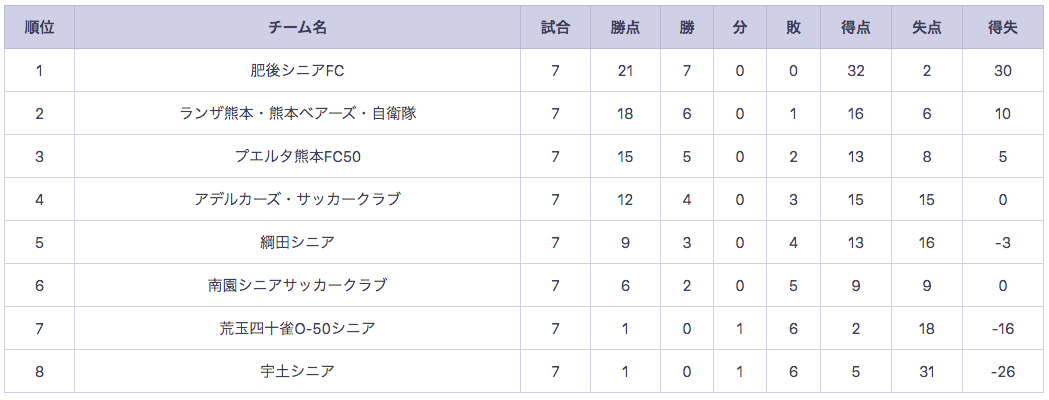The width and height of the screenshot is (1049, 400).
Task: Click team name 綱田シニア
Action: pos(298,242)
